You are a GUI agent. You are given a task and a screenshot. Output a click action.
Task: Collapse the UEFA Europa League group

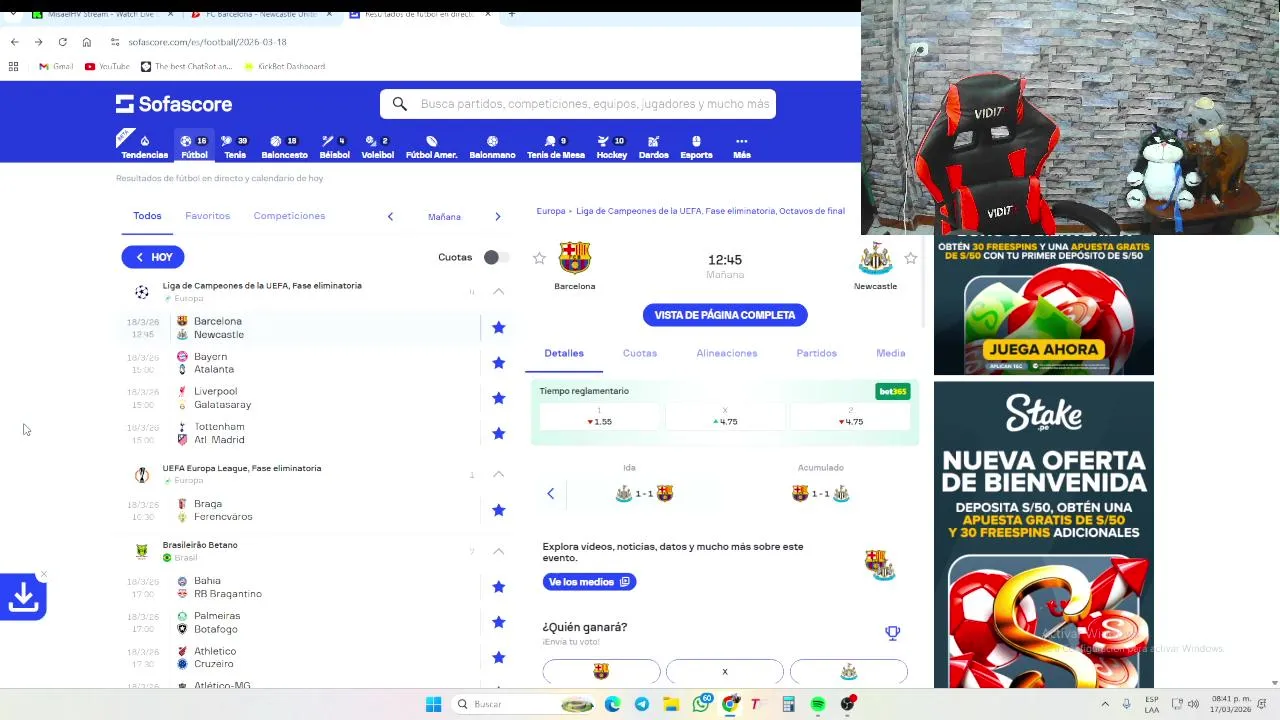pos(498,474)
